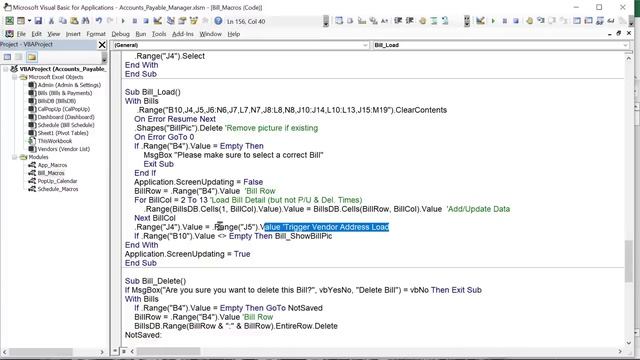Open the Insert menu
Image resolution: width=640 pixels, height=360 pixels.
point(73,34)
